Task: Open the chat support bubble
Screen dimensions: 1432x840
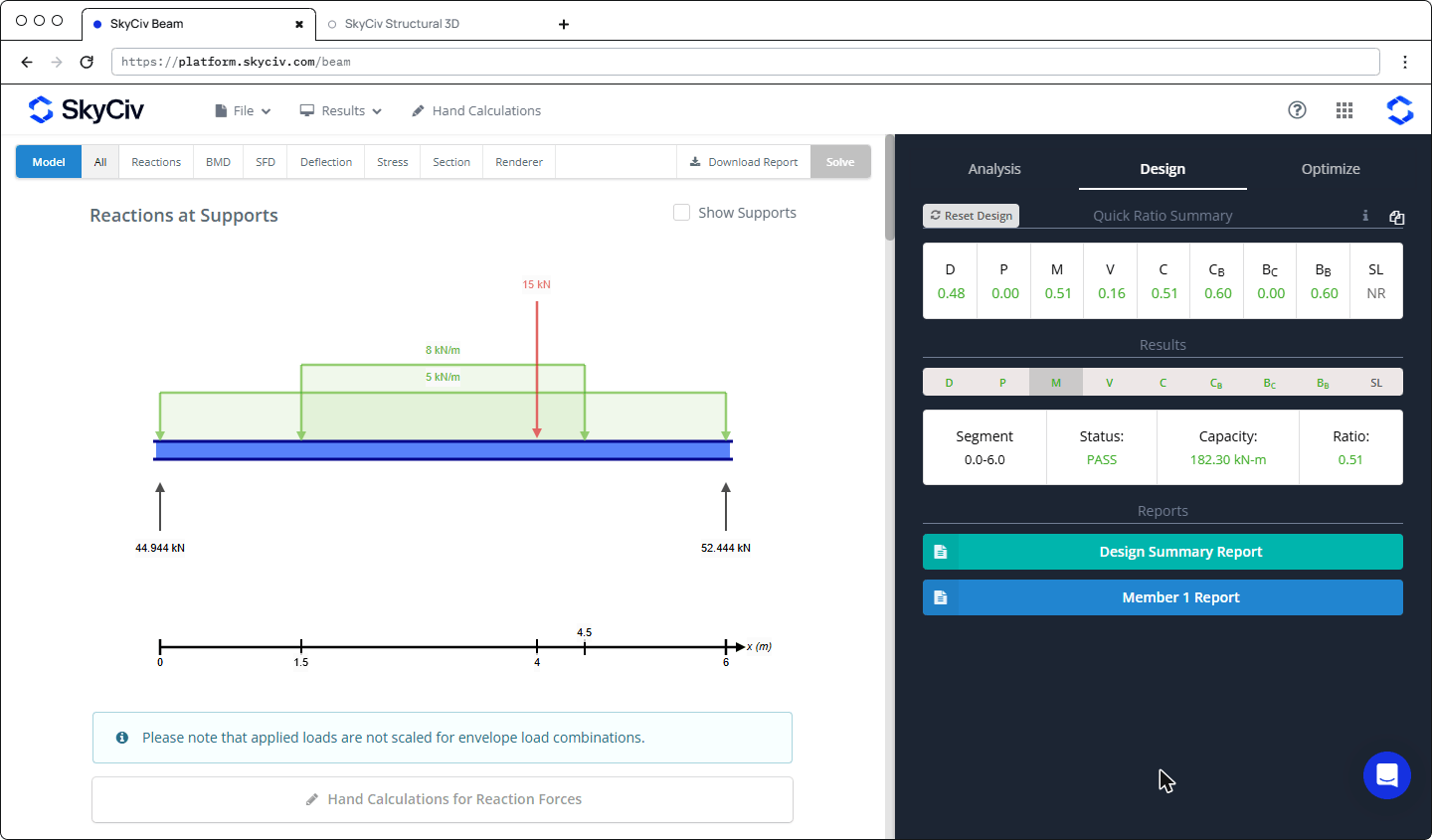Action: tap(1387, 775)
